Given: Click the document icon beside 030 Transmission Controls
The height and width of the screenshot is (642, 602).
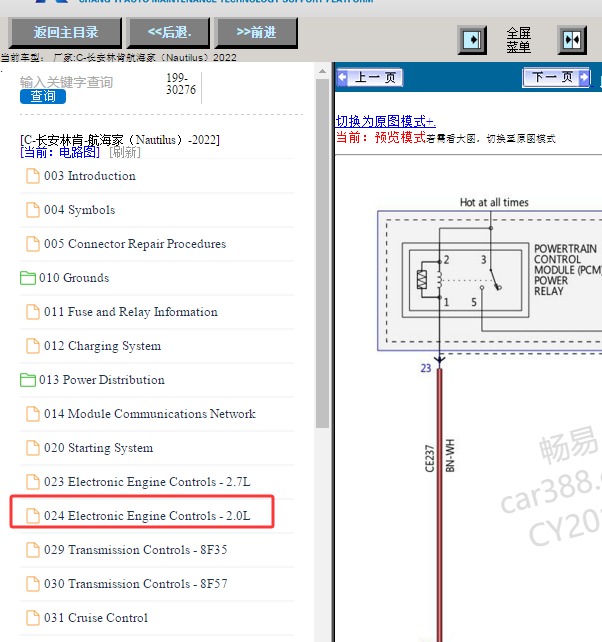Looking at the screenshot, I should click(33, 584).
